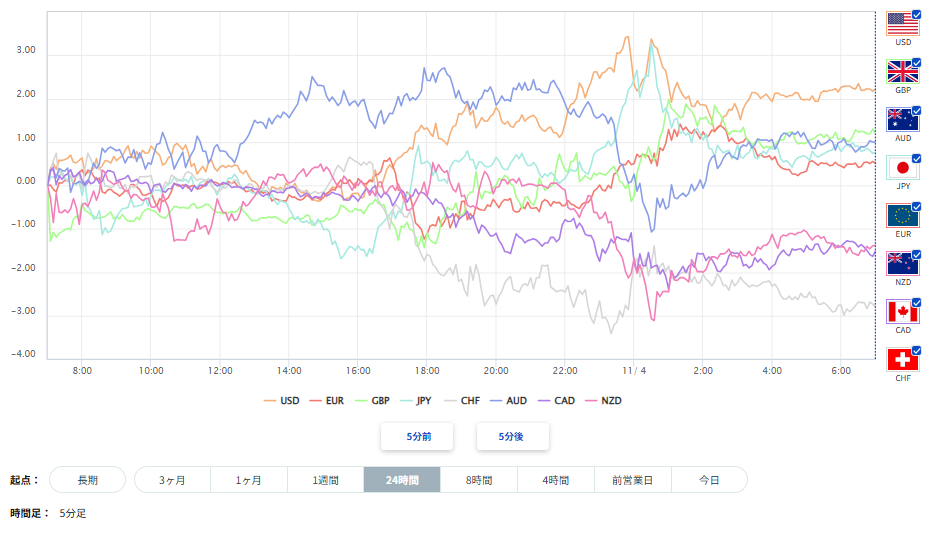Click the 長期 start point button

(88, 480)
